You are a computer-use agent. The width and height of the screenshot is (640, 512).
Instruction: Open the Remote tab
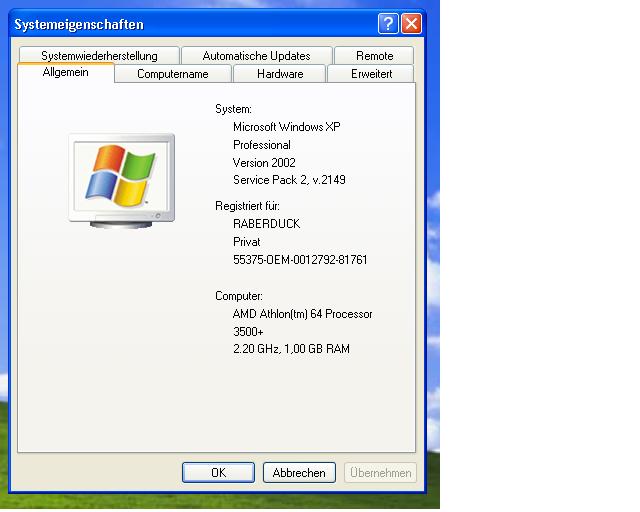pyautogui.click(x=374, y=56)
